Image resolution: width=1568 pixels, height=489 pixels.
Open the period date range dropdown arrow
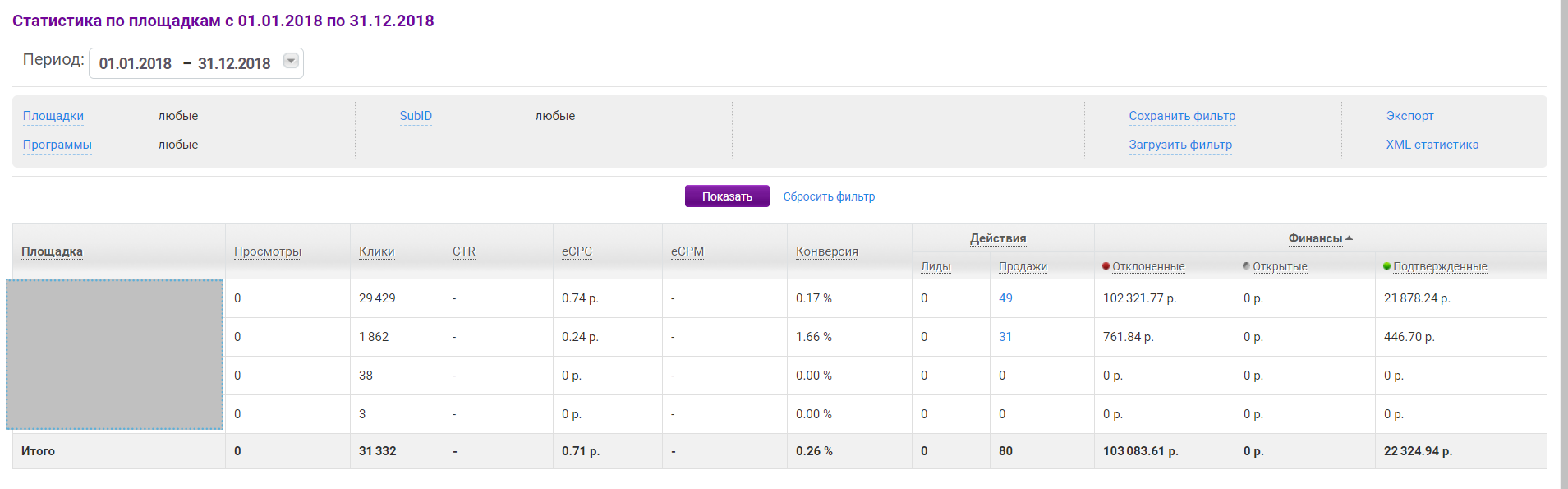(x=291, y=61)
